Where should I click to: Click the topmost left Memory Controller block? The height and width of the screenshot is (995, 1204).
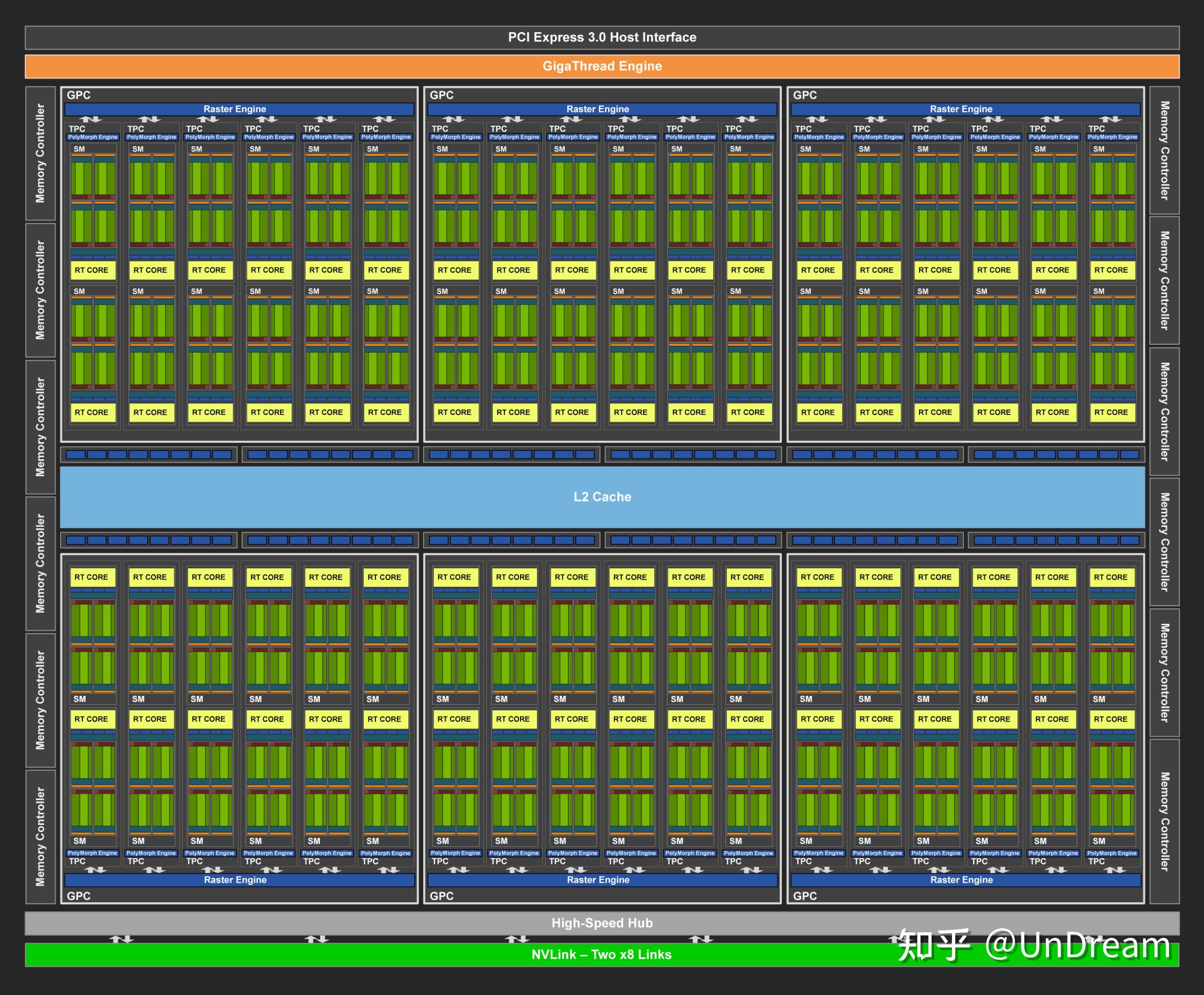coord(40,153)
